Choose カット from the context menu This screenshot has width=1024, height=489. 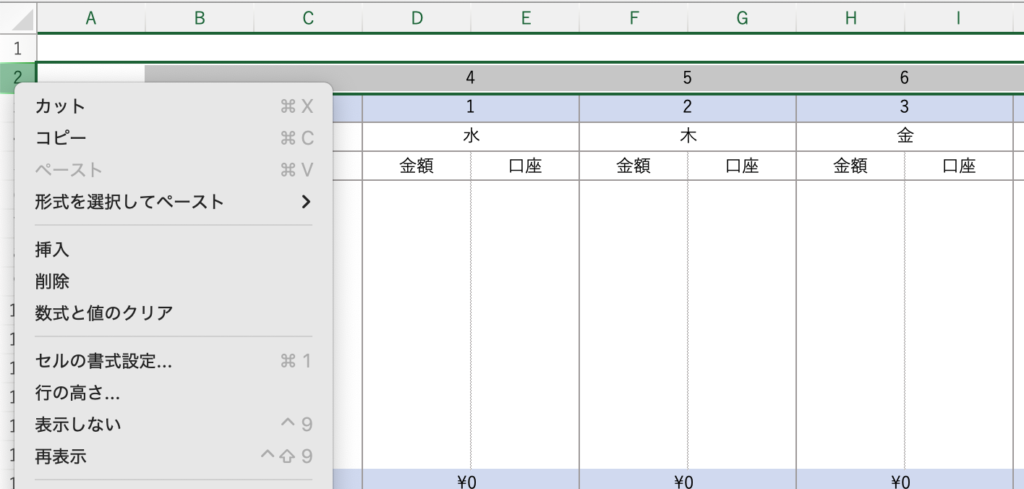tap(61, 106)
